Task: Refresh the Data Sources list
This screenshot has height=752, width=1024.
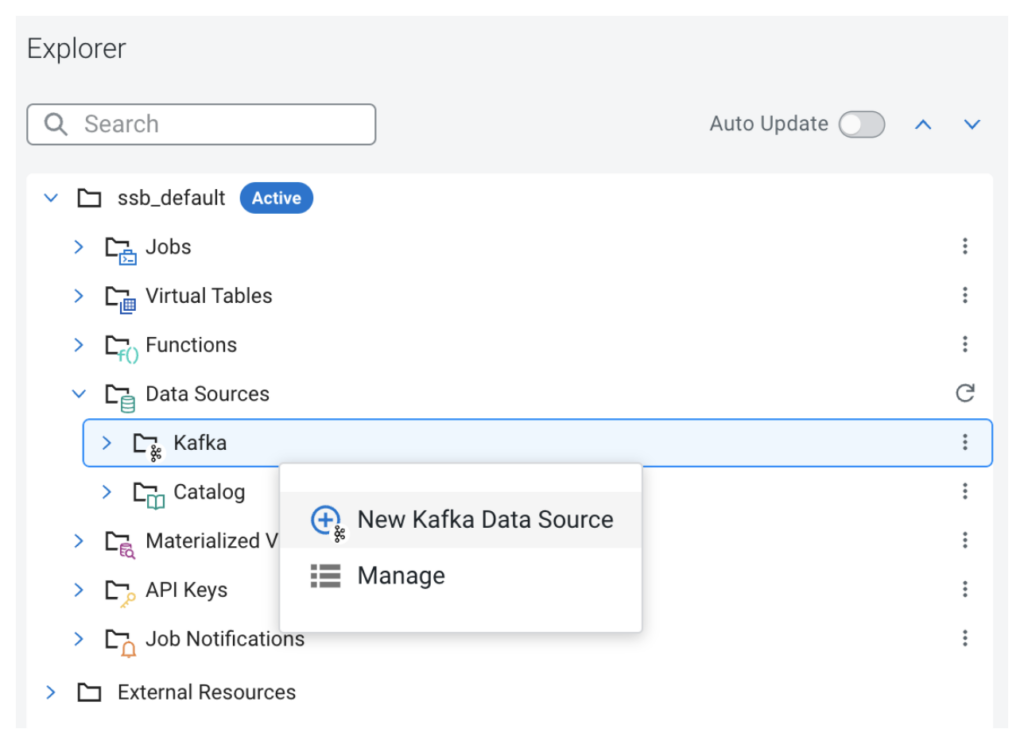Action: 965,393
